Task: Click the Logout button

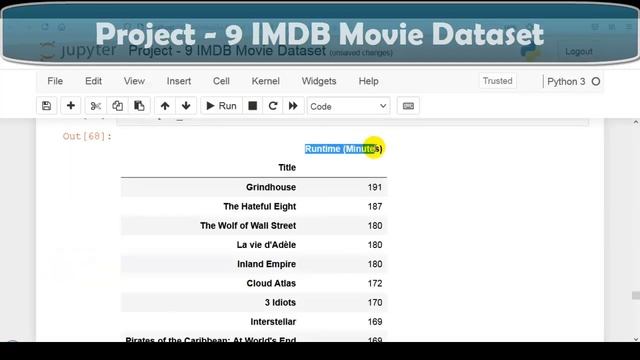Action: 579,51
